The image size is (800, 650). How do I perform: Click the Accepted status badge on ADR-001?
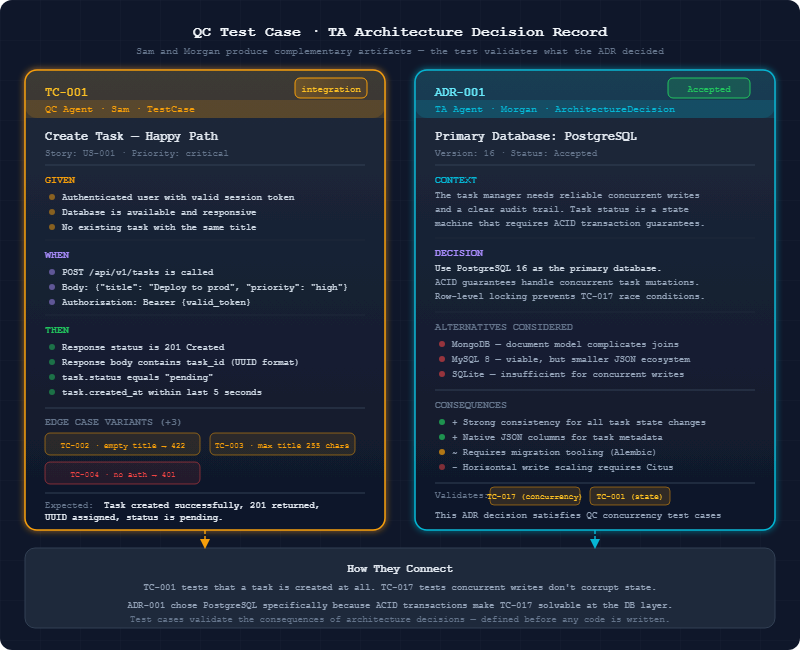point(709,88)
